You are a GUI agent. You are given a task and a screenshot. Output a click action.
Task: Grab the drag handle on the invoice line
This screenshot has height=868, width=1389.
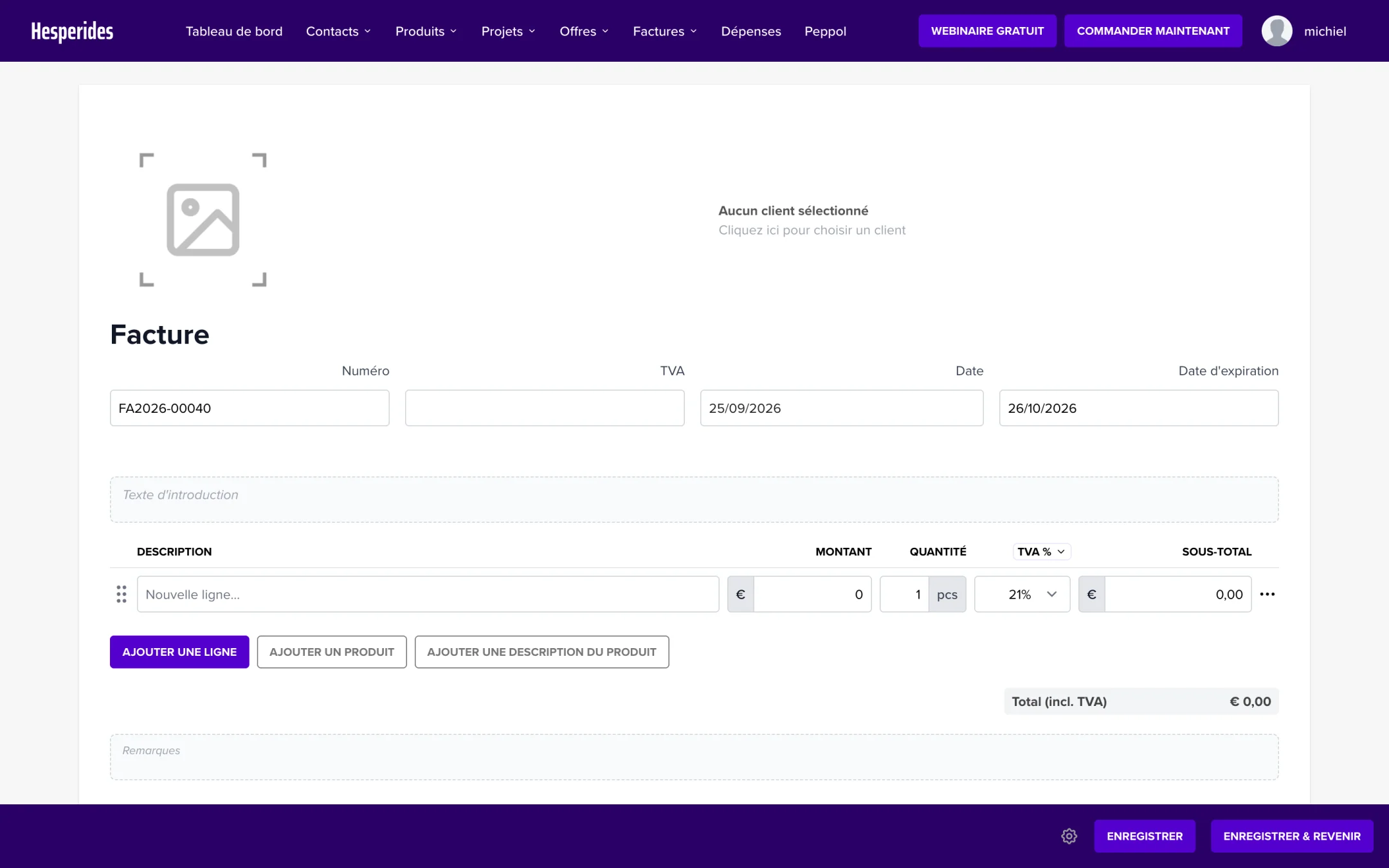(x=122, y=594)
